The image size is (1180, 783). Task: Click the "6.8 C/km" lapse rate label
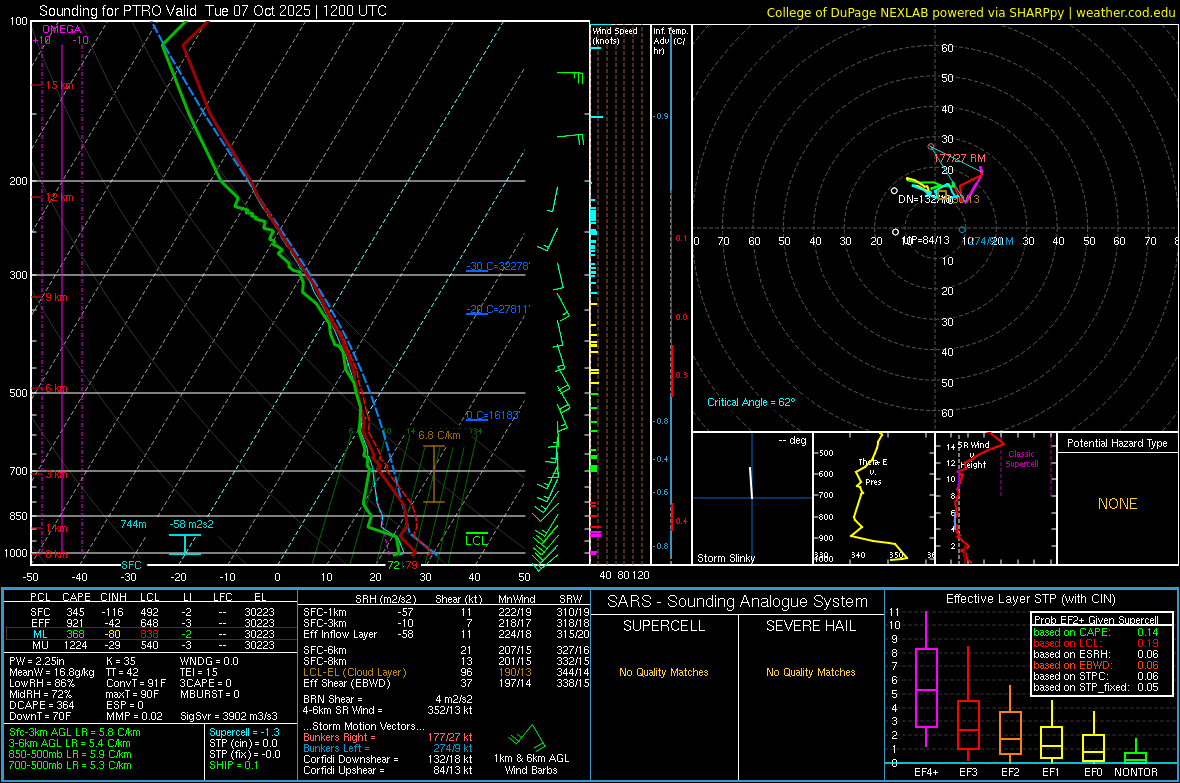coord(439,435)
